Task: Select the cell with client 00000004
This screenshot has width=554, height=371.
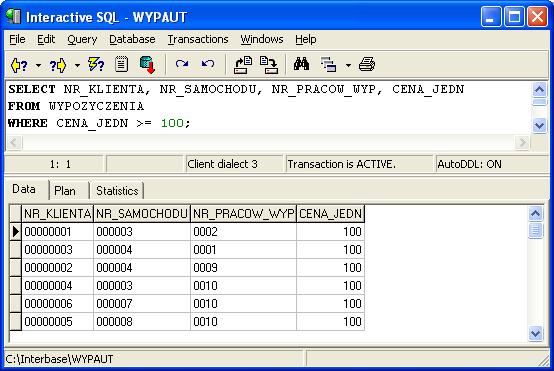Action: click(x=58, y=286)
